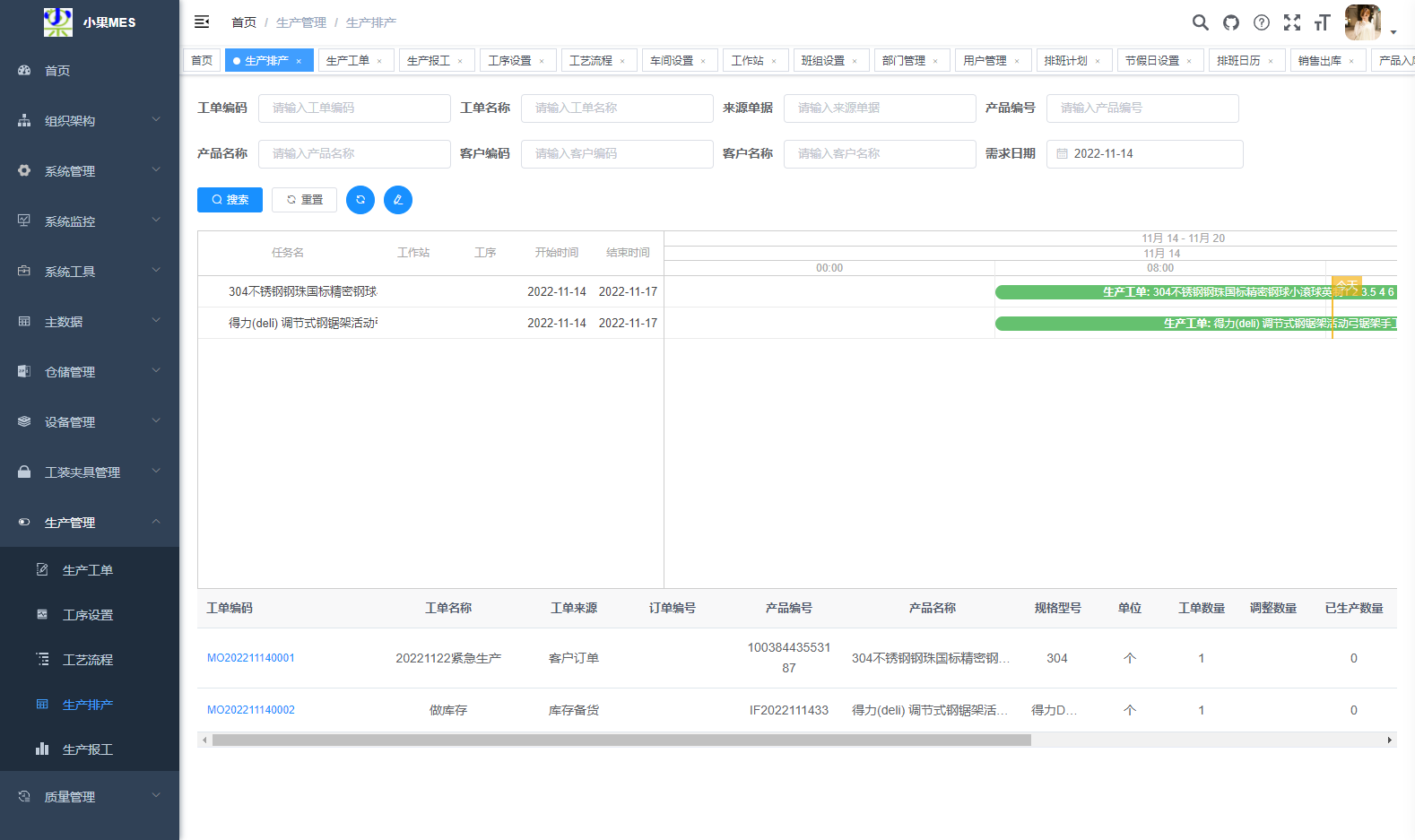Change font size via text-size icon
Viewport: 1415px width, 840px height.
(1323, 22)
